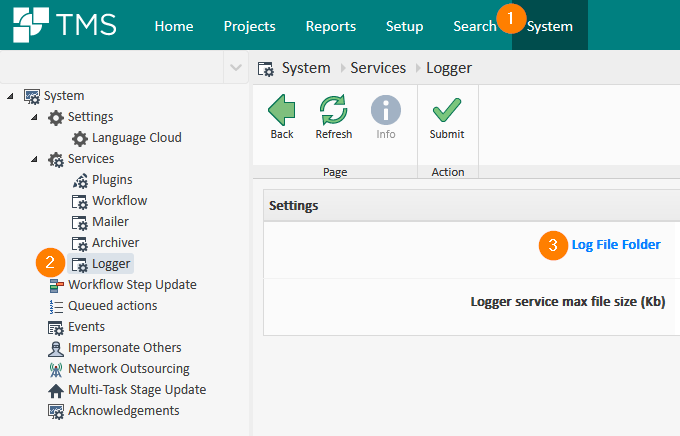Image resolution: width=680 pixels, height=436 pixels.
Task: Select Language Cloud under Settings
Action: [x=136, y=138]
